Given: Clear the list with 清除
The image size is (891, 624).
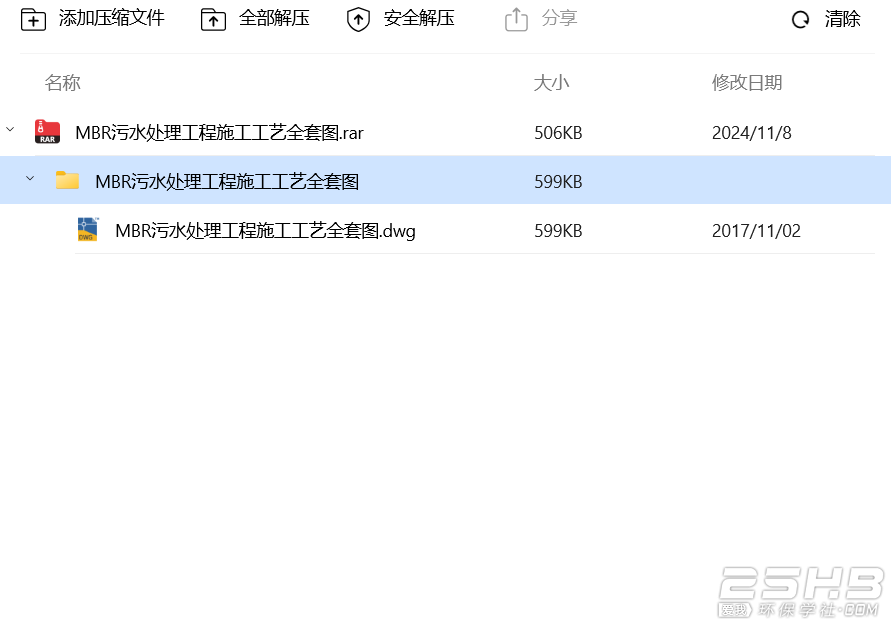Looking at the screenshot, I should tap(842, 19).
